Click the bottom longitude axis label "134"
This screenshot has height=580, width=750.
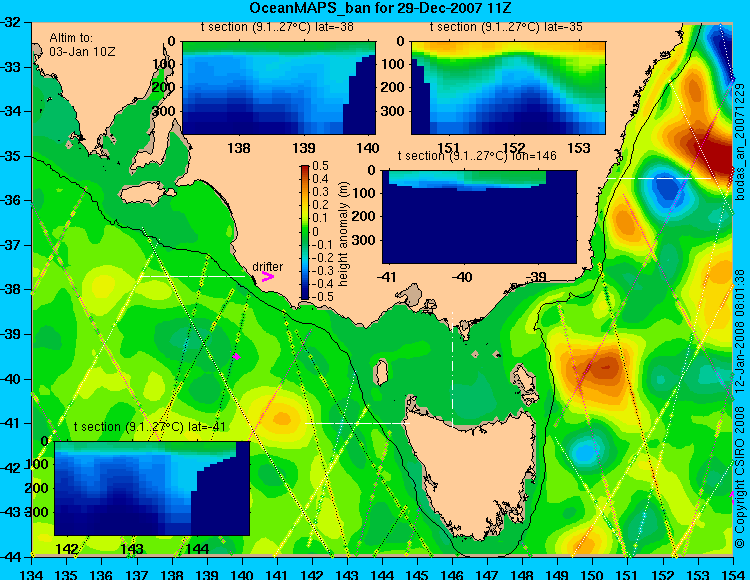pos(32,574)
